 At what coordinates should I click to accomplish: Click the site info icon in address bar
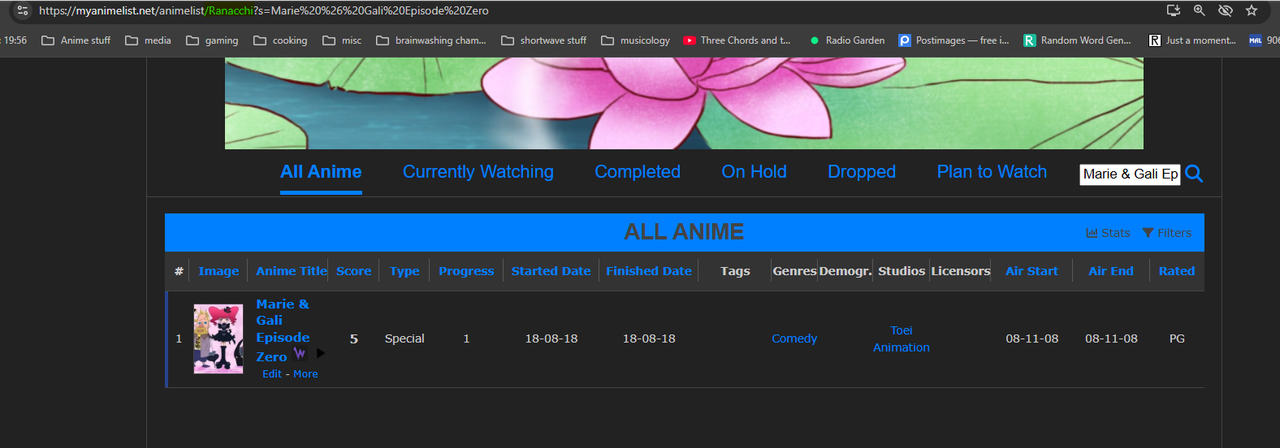pyautogui.click(x=23, y=10)
